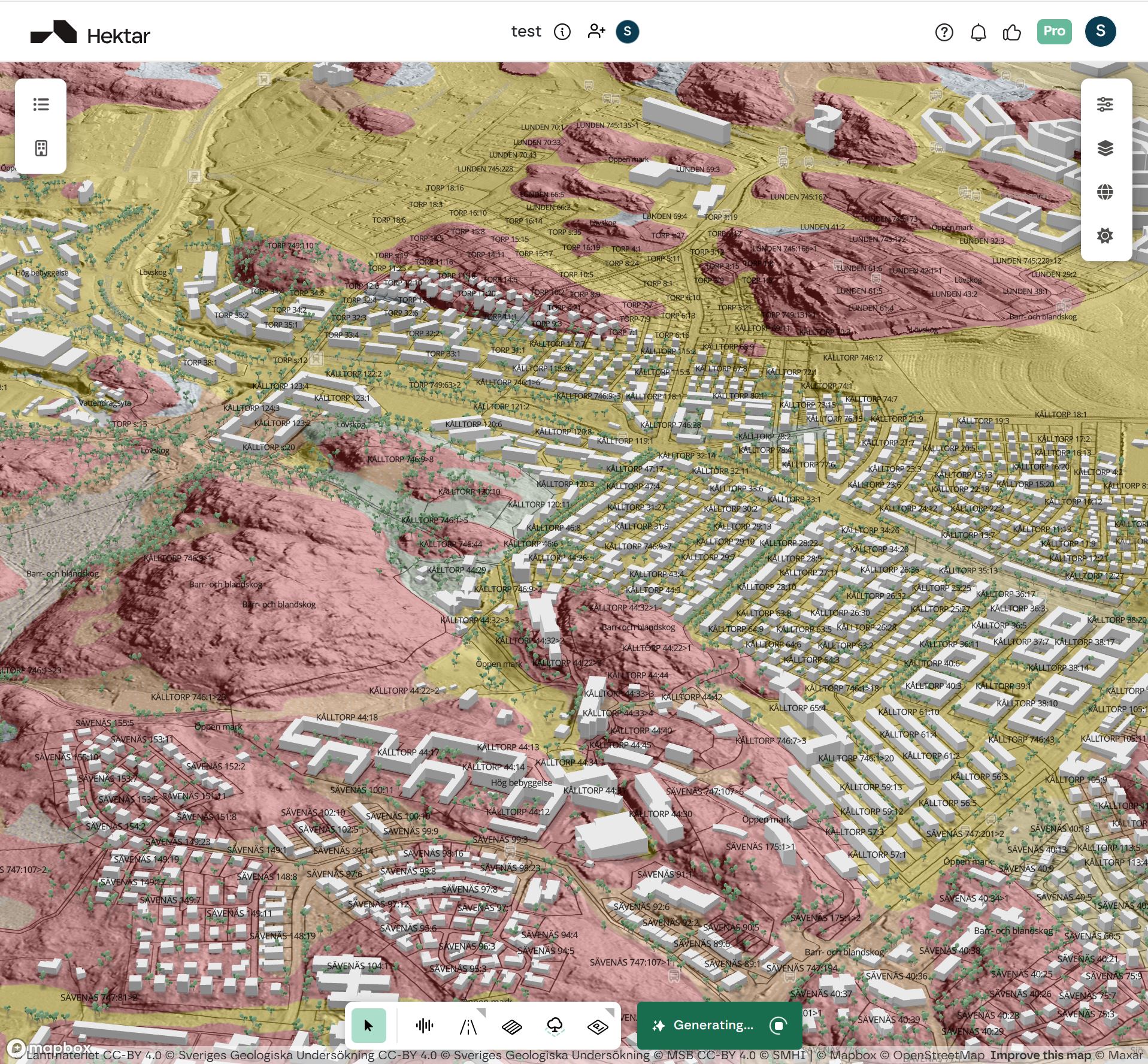Click the Vattendragsyta label
Viewport: 1148px width, 1064px height.
[105, 403]
